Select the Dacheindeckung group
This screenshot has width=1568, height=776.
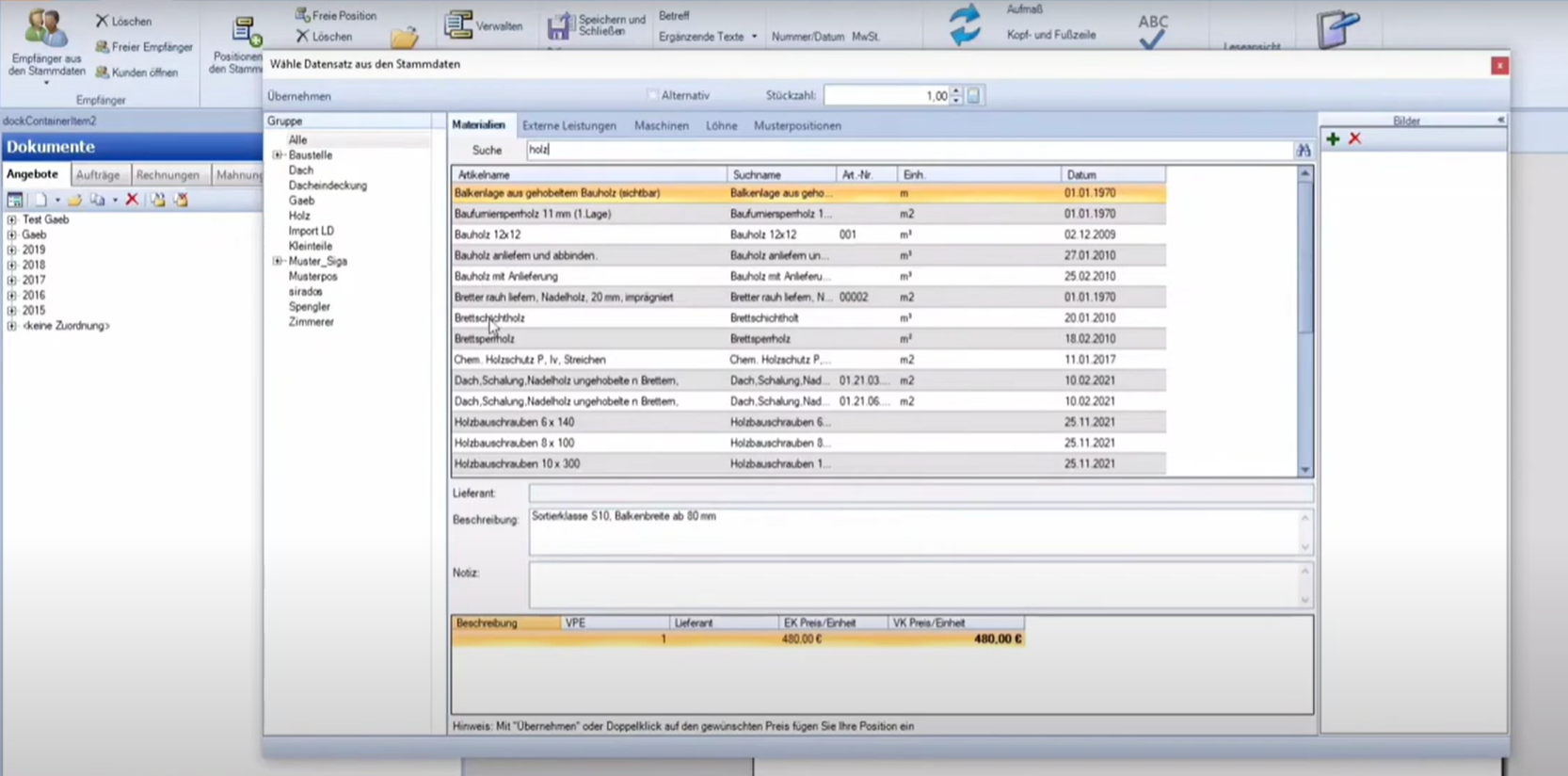[x=328, y=186]
